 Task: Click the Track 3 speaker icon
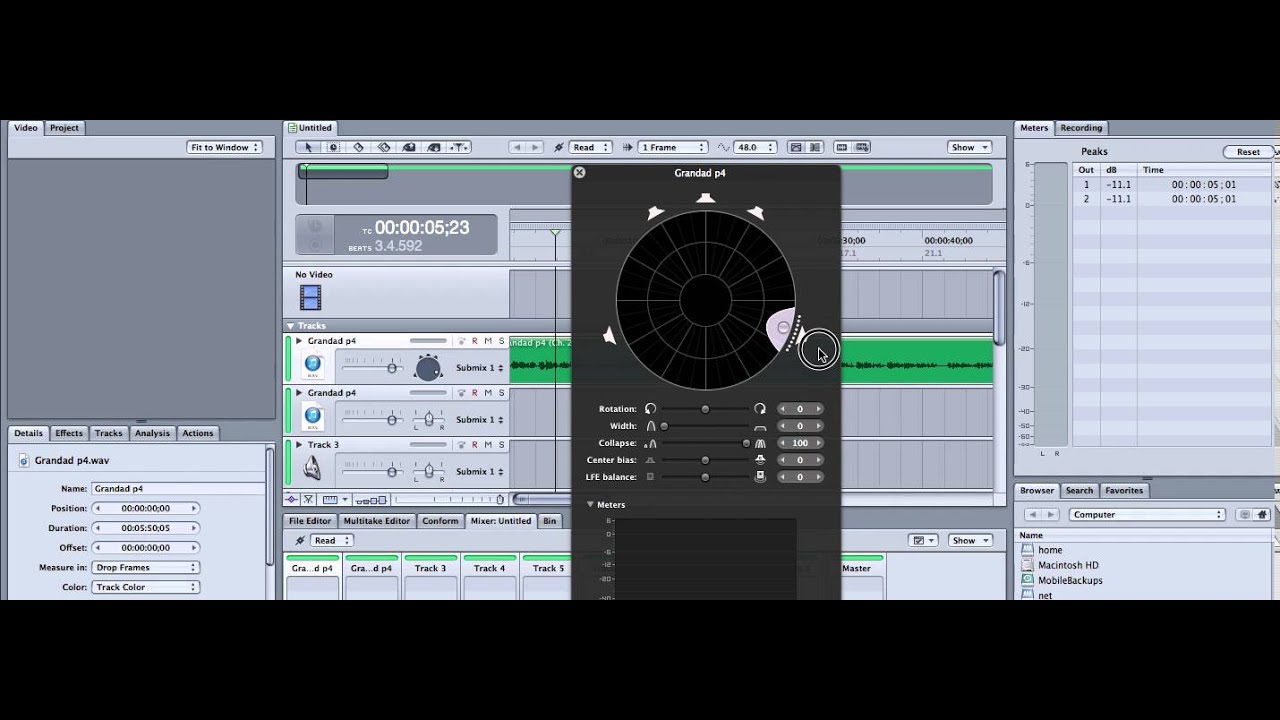(312, 468)
